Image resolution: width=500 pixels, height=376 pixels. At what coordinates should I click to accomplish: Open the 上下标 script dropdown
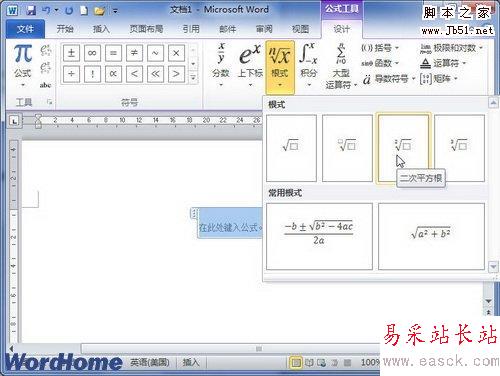point(250,65)
